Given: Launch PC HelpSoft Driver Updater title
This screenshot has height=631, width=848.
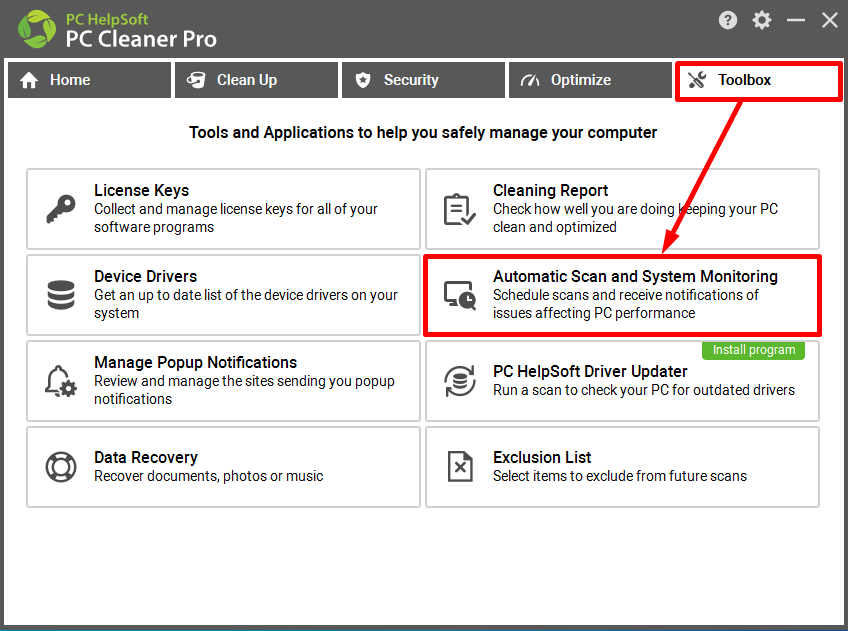Looking at the screenshot, I should click(x=590, y=371).
